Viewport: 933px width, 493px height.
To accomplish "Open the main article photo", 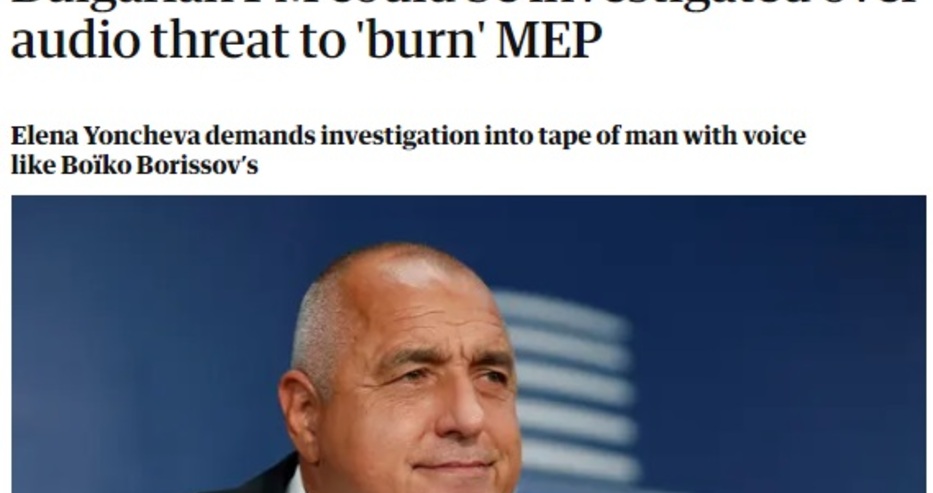I will pos(469,344).
